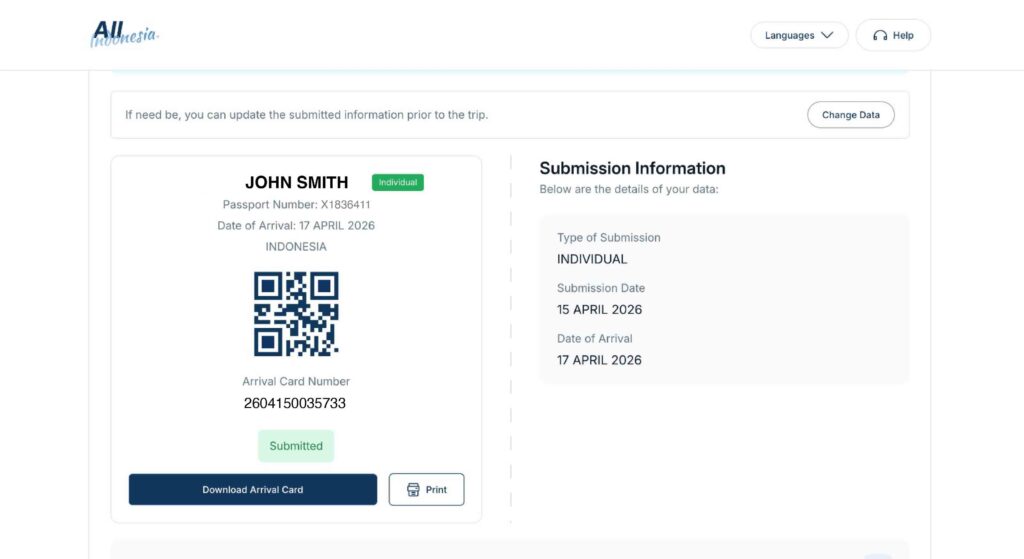Image resolution: width=1024 pixels, height=559 pixels.
Task: Click the INDIVIDUAL submission type value
Action: (x=592, y=259)
